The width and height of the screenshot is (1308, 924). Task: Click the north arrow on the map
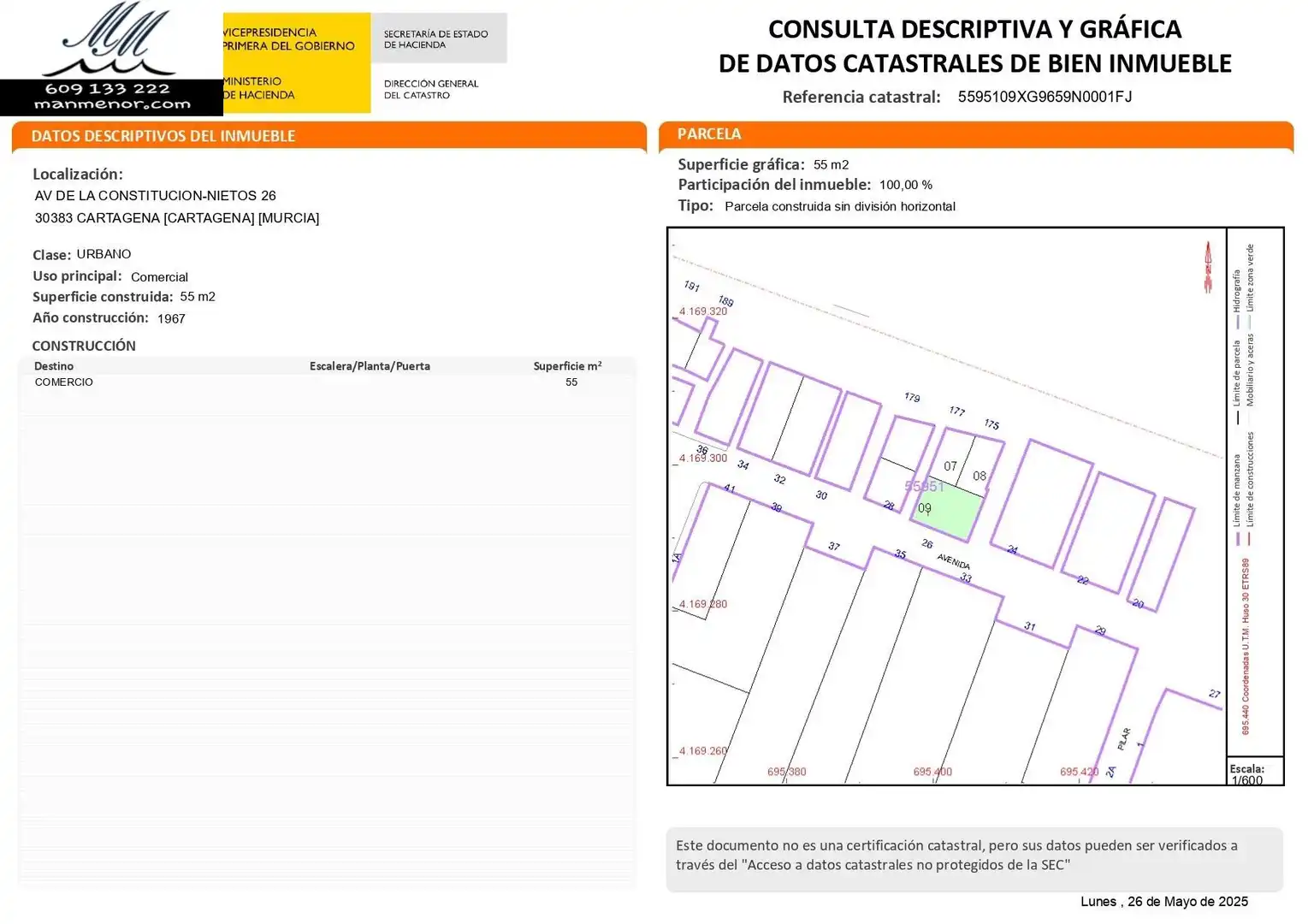(x=1208, y=268)
